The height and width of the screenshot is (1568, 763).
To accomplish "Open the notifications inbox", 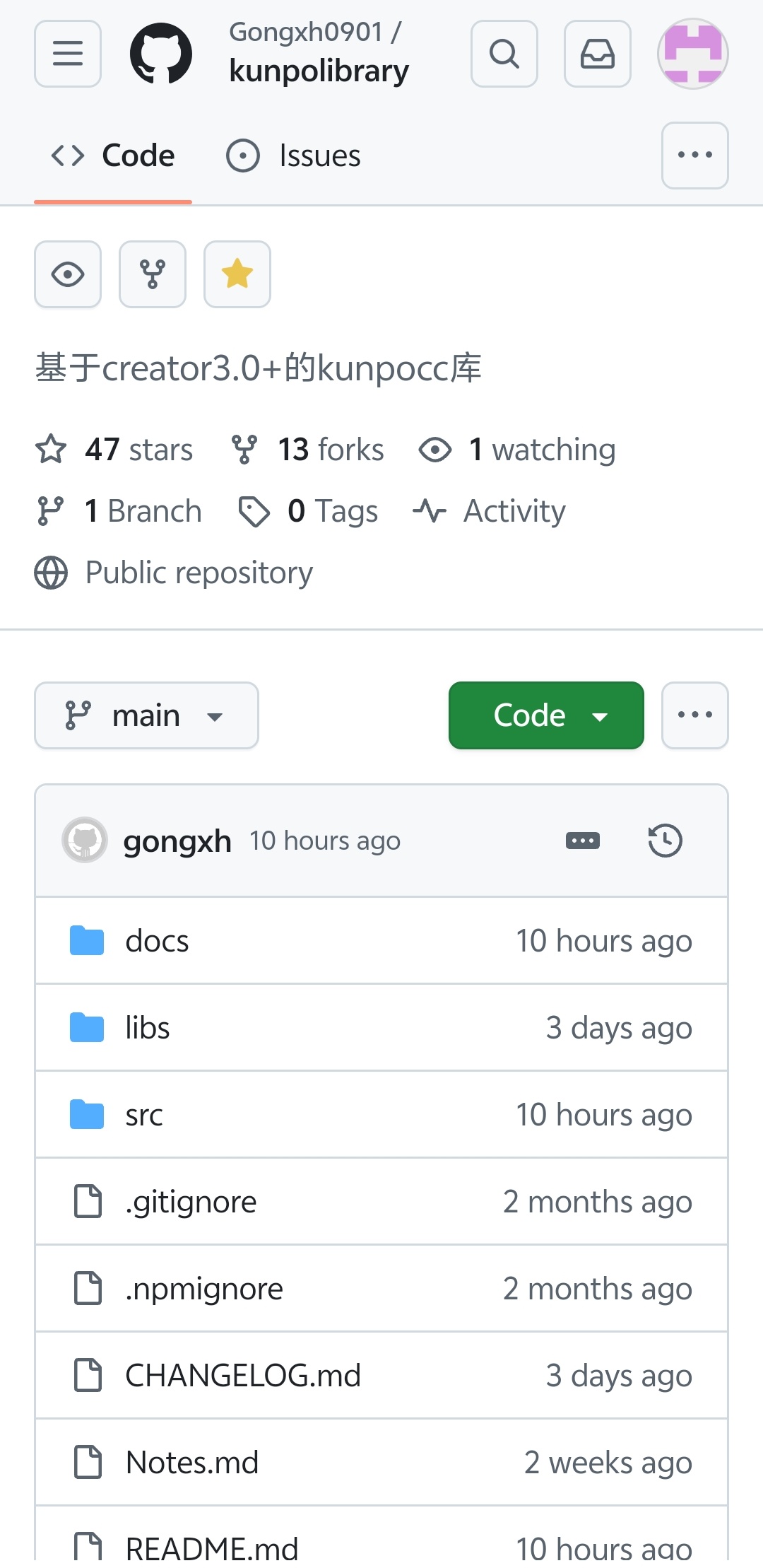I will pyautogui.click(x=598, y=54).
